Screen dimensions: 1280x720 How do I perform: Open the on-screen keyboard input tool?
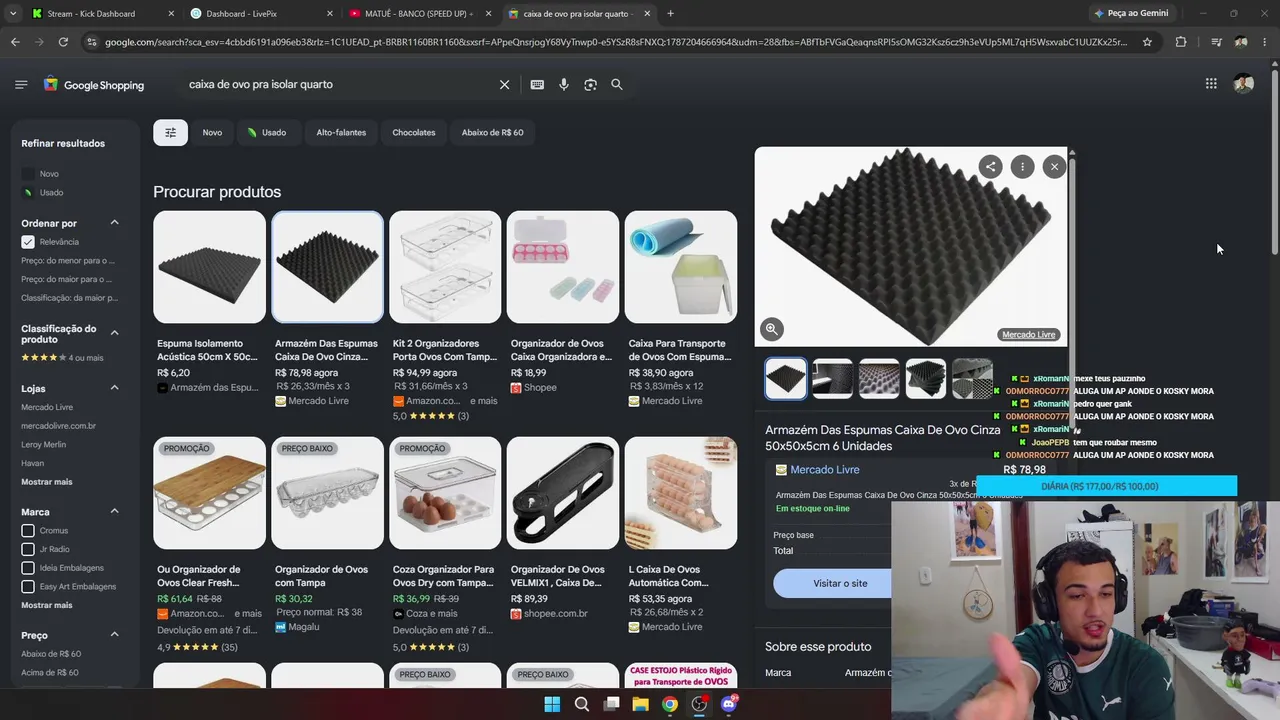[x=537, y=85]
